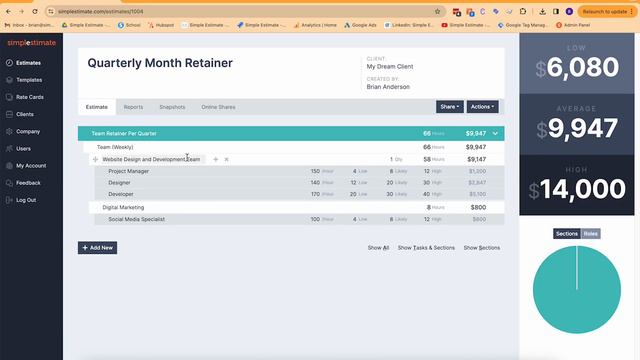
Task: Switch to the Reports tab
Action: click(x=133, y=107)
